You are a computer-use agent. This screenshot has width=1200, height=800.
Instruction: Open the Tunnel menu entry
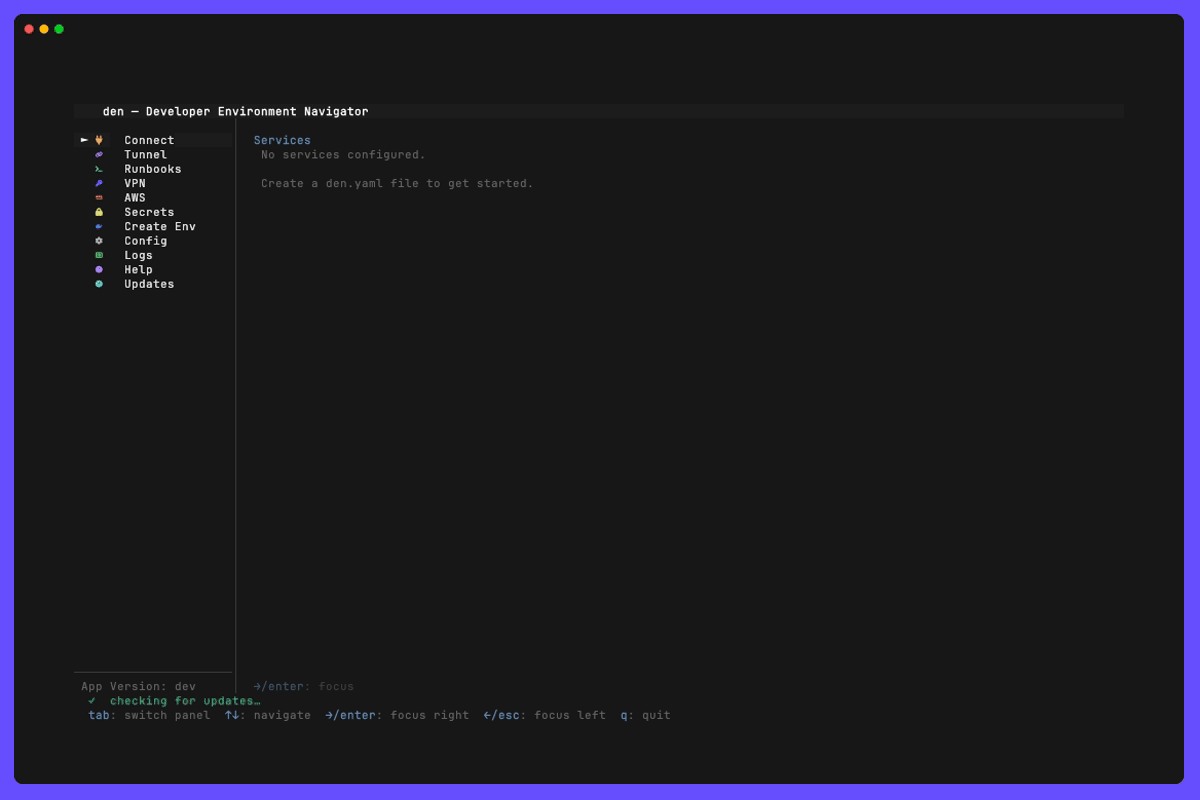[146, 155]
